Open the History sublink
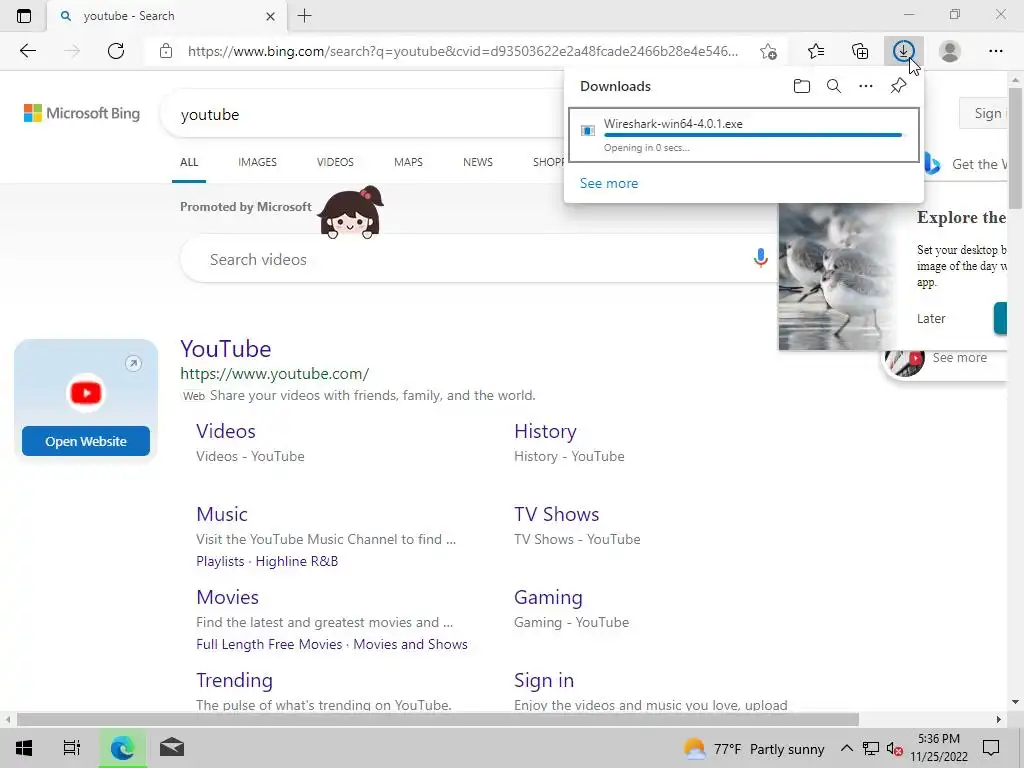This screenshot has height=768, width=1024. (x=545, y=431)
